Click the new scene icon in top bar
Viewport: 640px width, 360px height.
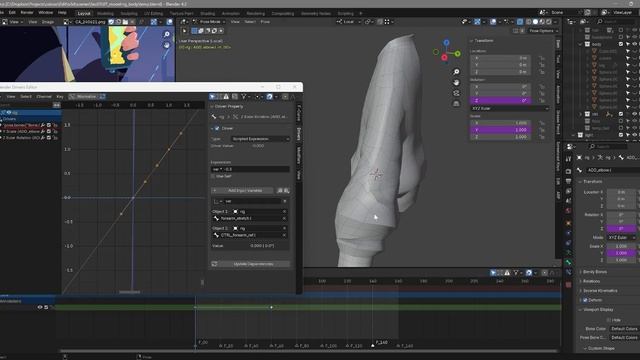click(587, 13)
